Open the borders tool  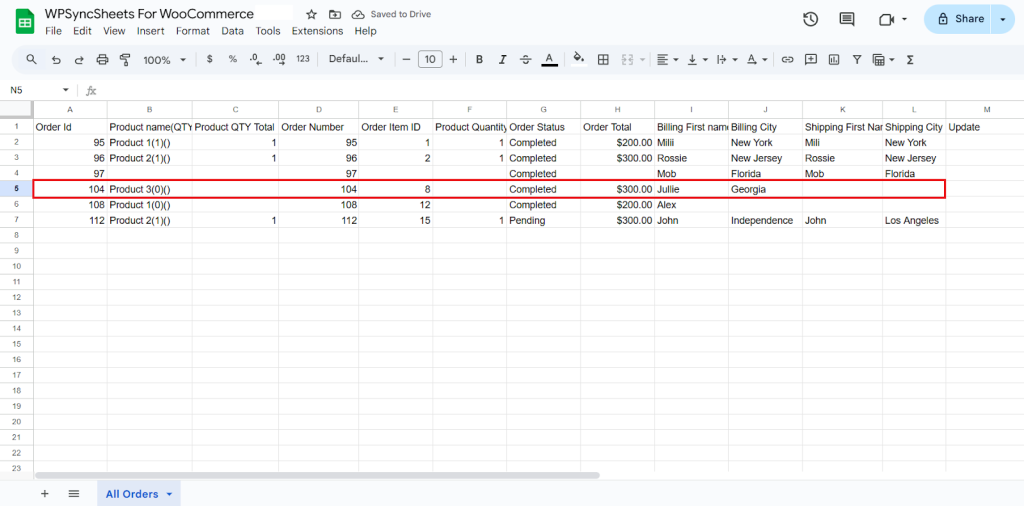point(603,59)
